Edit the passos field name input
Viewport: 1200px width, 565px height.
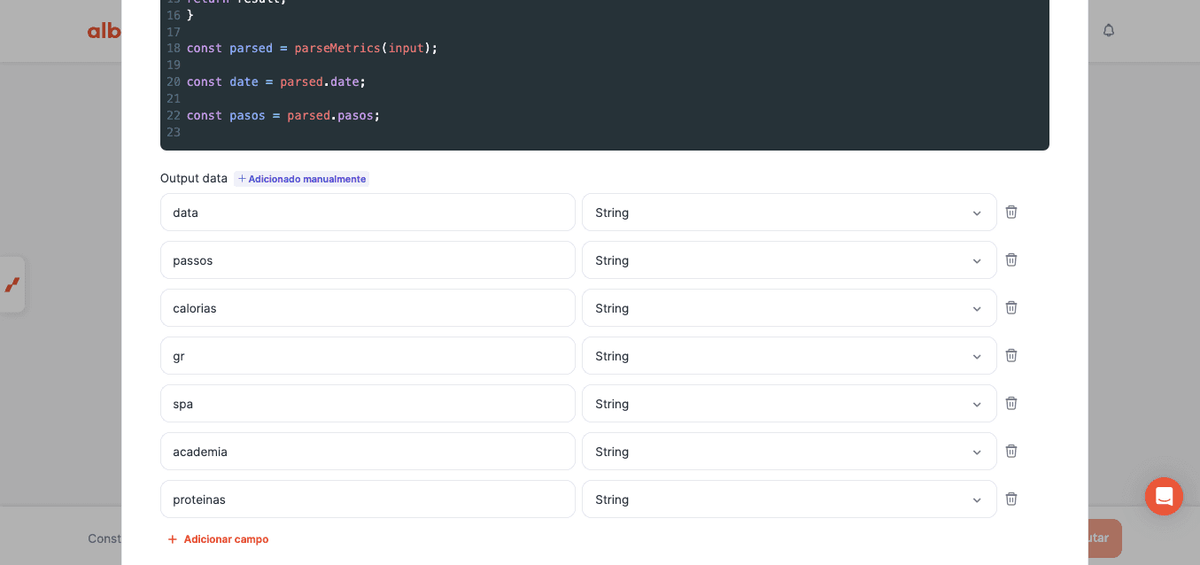coord(368,260)
